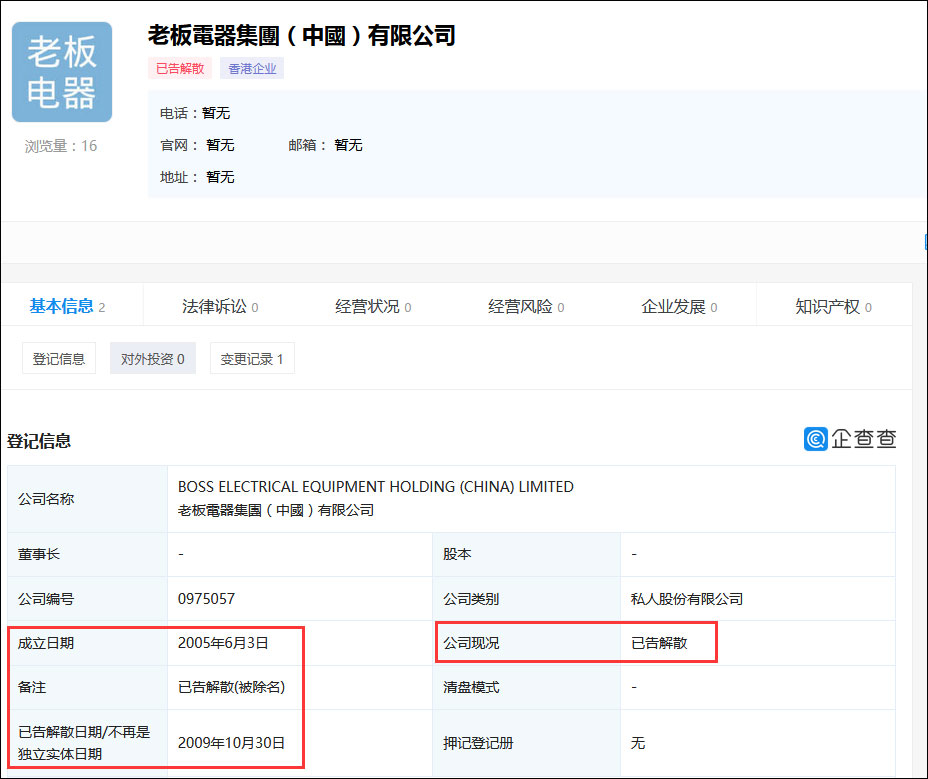Click the company number 0975057
The width and height of the screenshot is (928, 779).
coord(207,598)
